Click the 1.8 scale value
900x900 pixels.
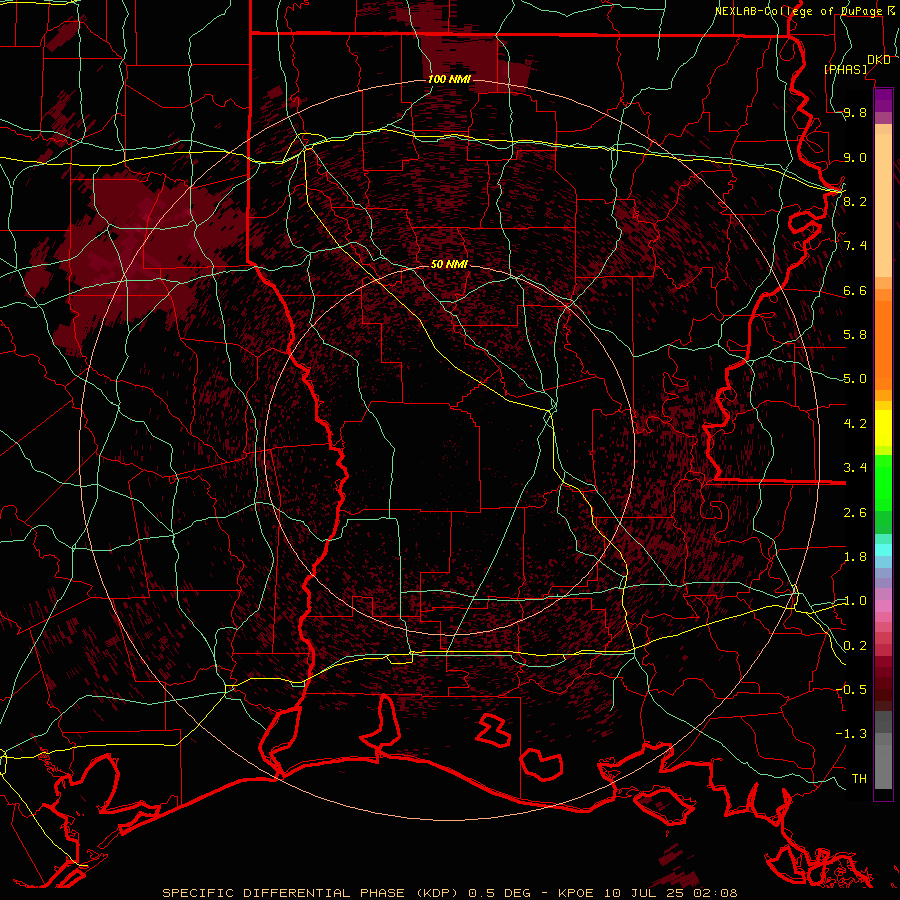click(x=855, y=557)
